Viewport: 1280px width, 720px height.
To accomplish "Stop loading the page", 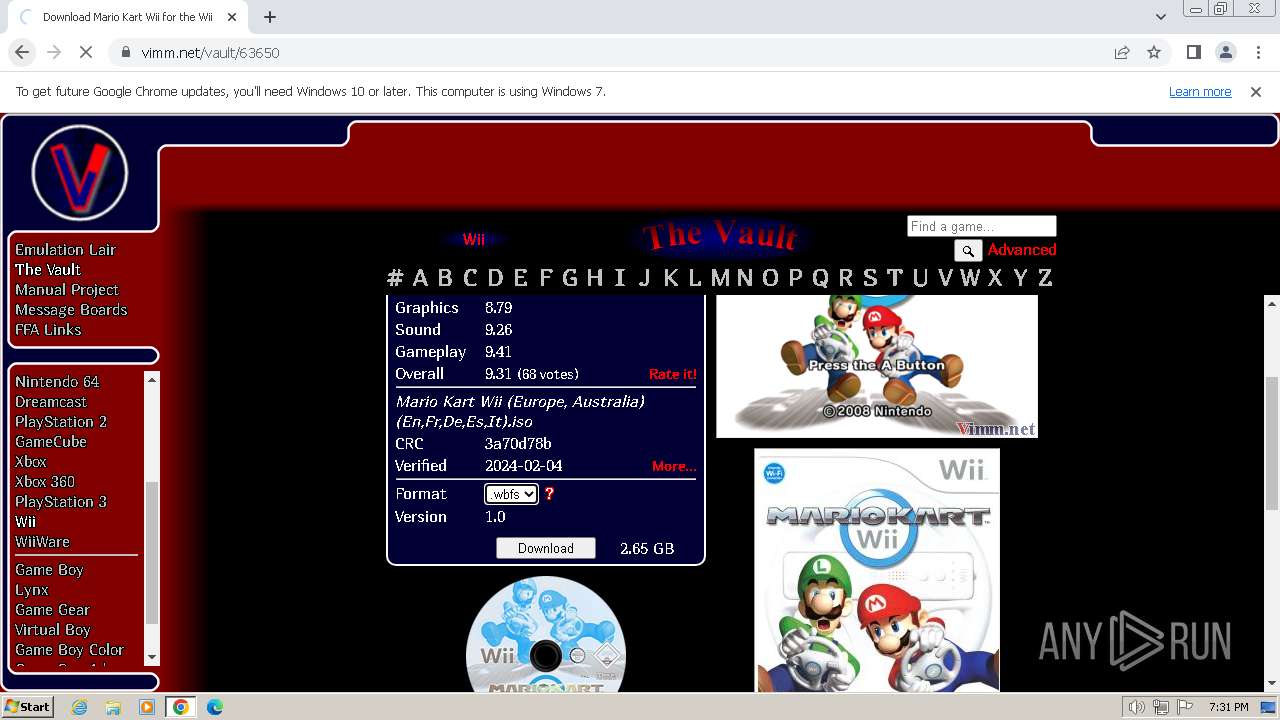I will tap(86, 53).
